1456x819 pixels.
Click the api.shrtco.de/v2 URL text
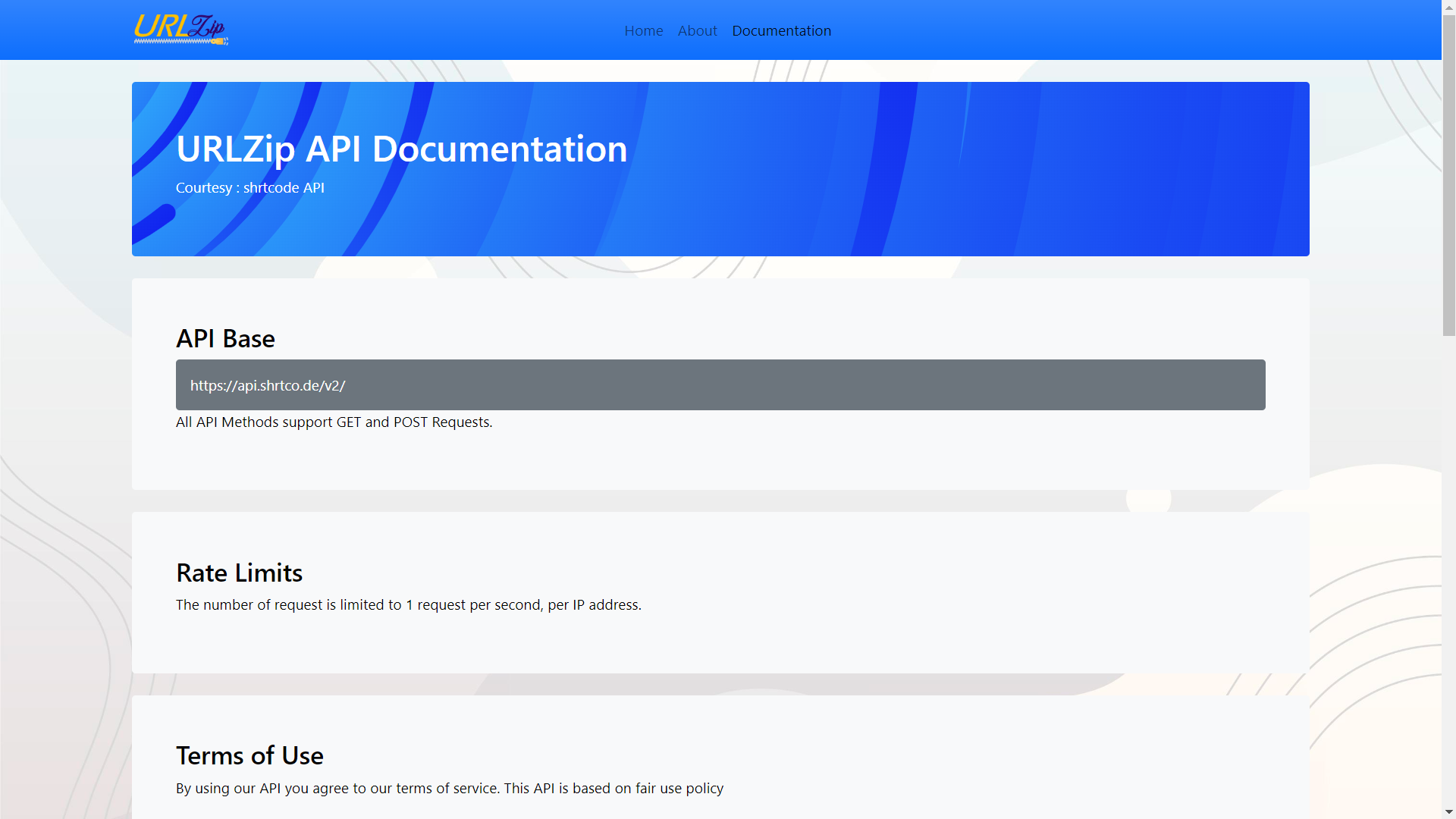point(267,386)
